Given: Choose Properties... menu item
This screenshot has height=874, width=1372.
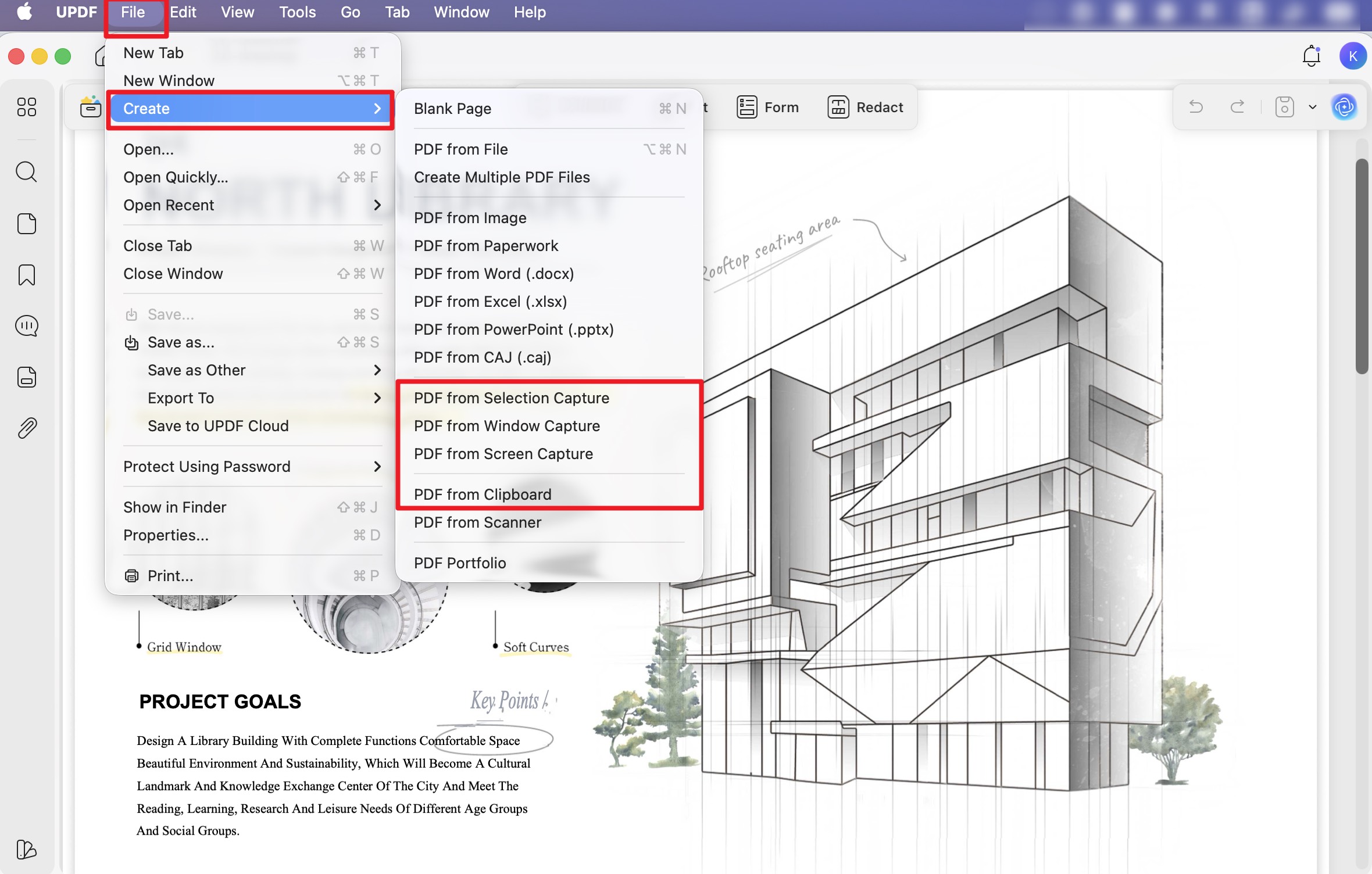Looking at the screenshot, I should (x=252, y=535).
